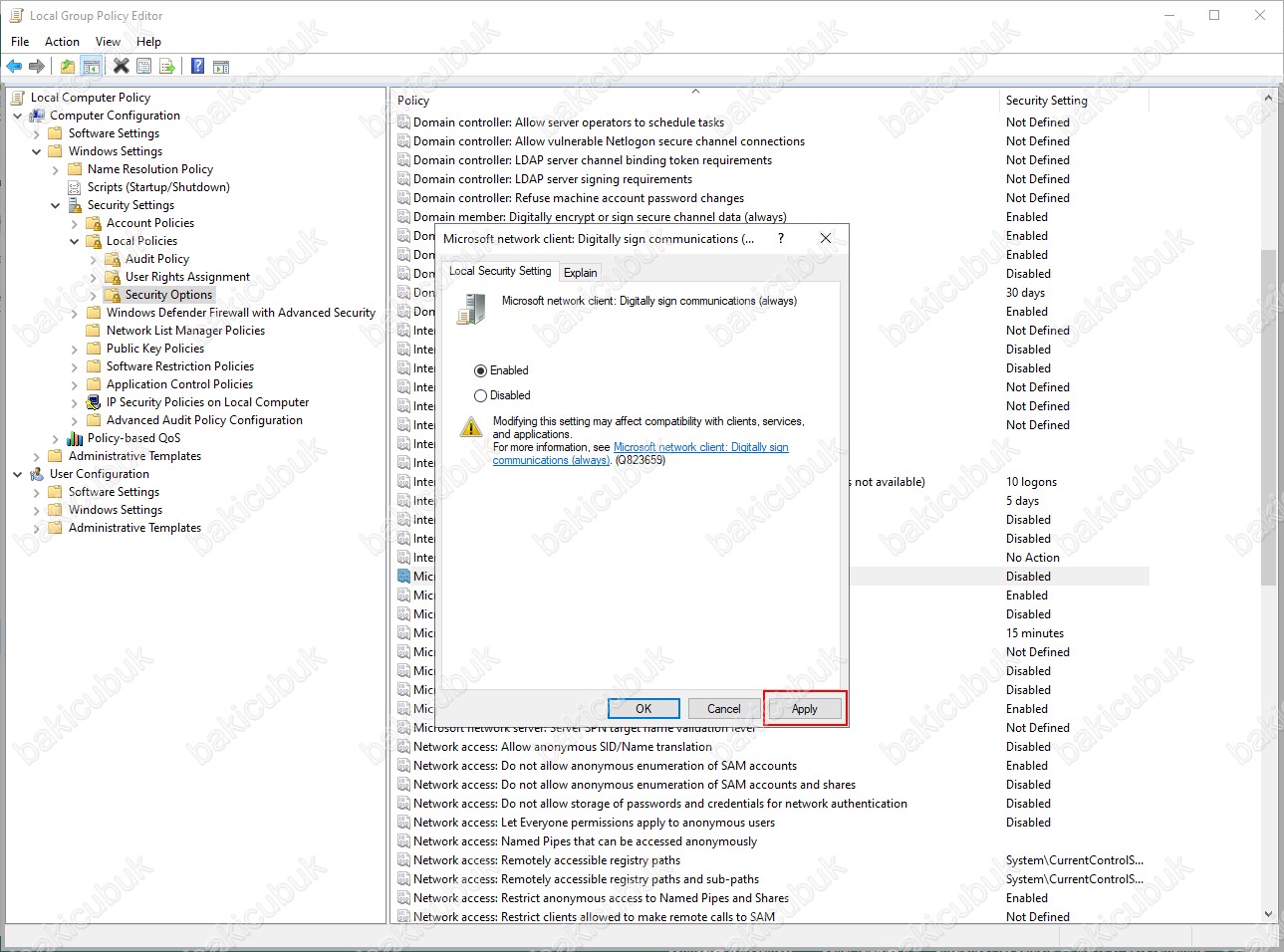The width and height of the screenshot is (1284, 952).
Task: Click the Policy column header
Action: pos(695,101)
